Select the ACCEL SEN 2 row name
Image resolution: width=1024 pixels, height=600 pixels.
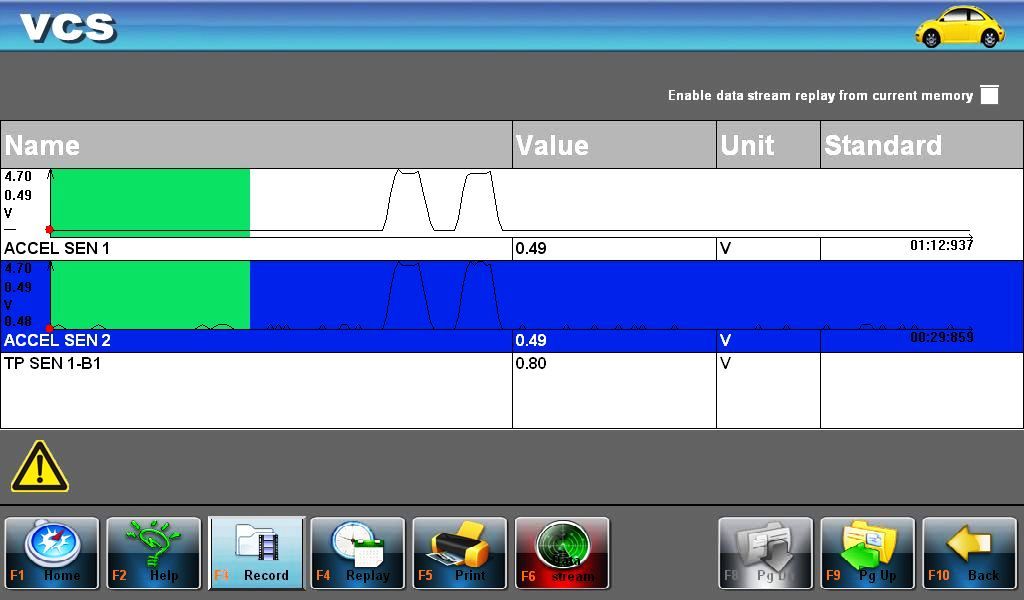[x=57, y=340]
